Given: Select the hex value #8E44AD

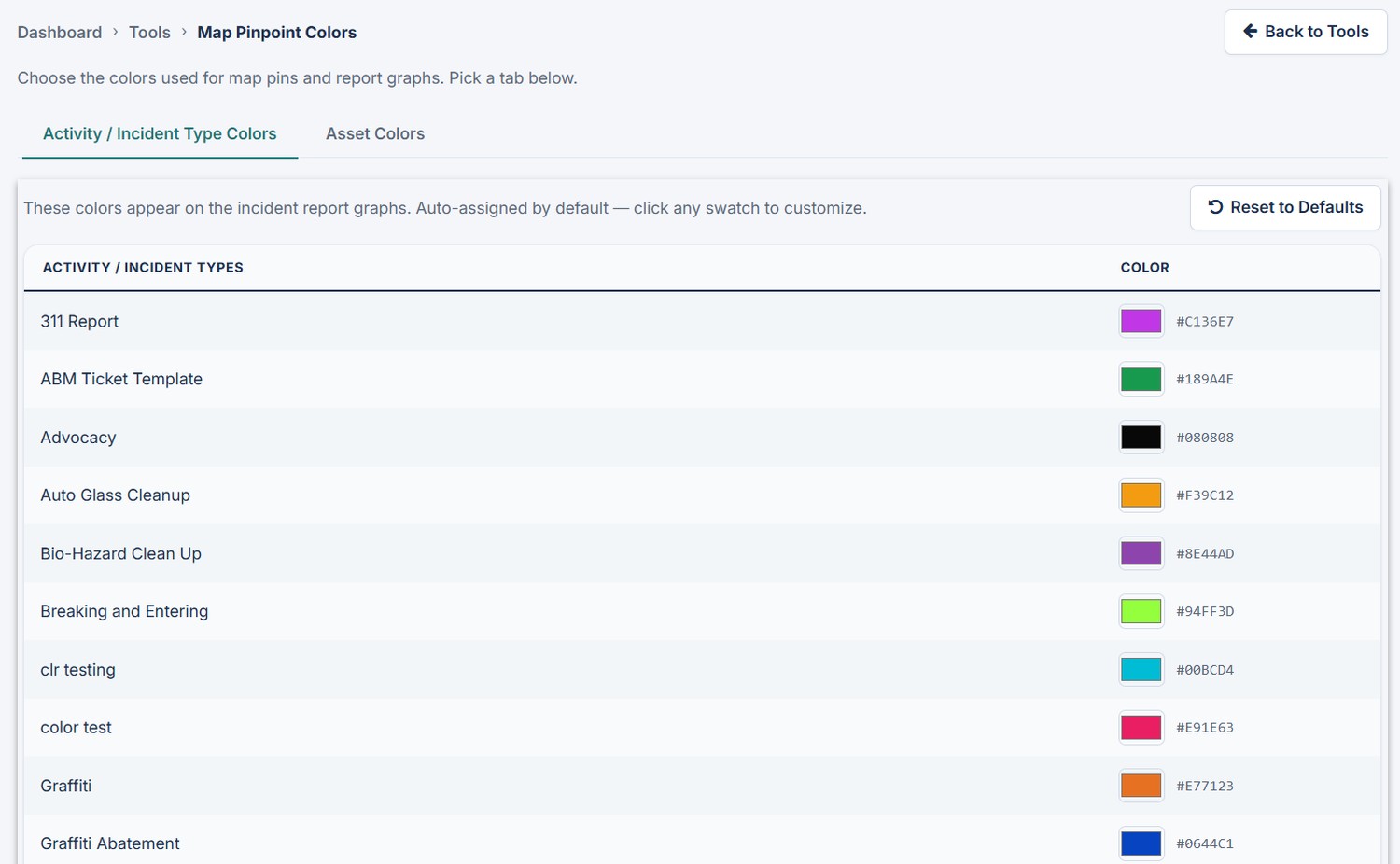Looking at the screenshot, I should [1205, 554].
